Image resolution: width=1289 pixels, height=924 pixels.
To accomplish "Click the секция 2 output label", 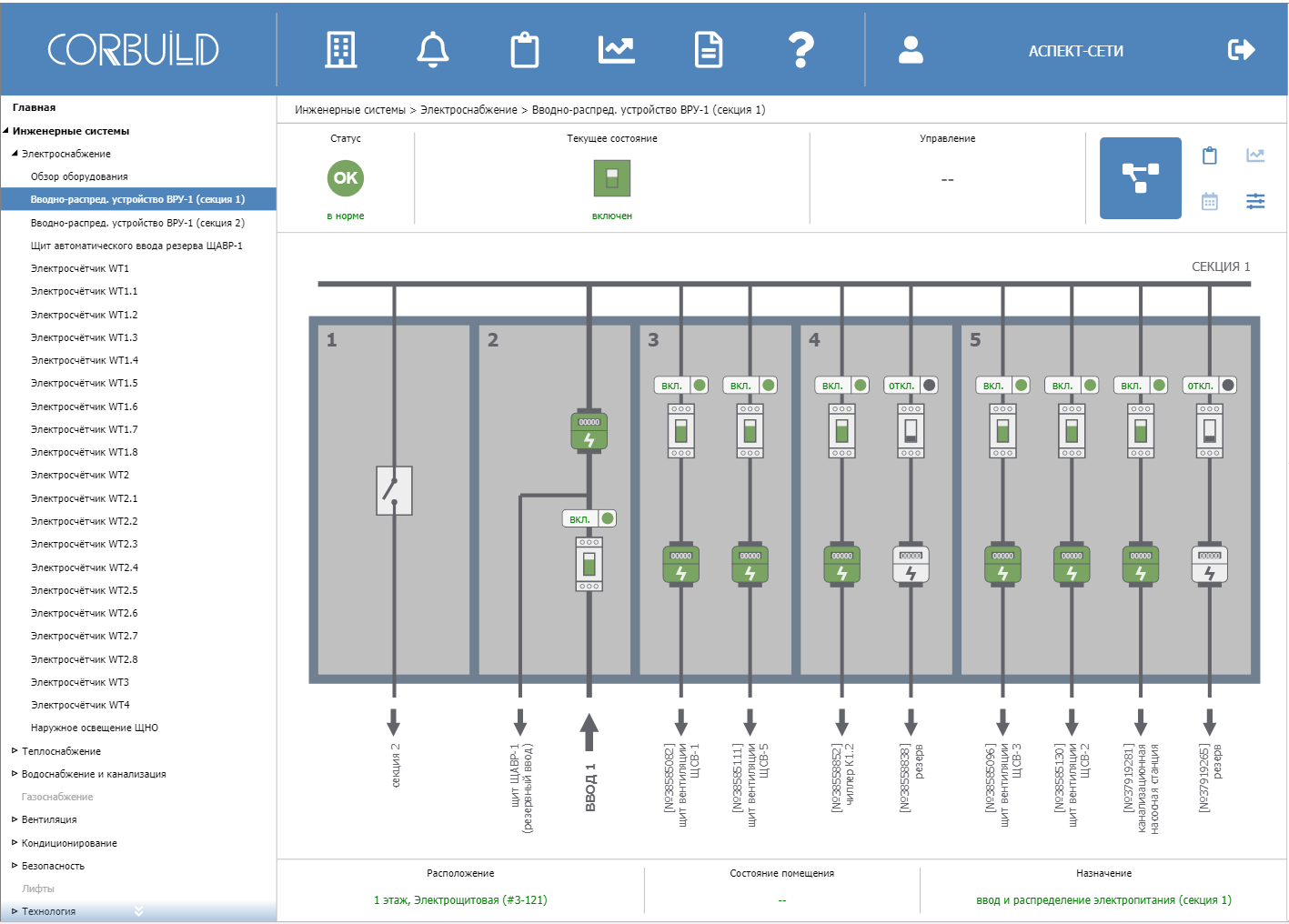I will pyautogui.click(x=396, y=765).
